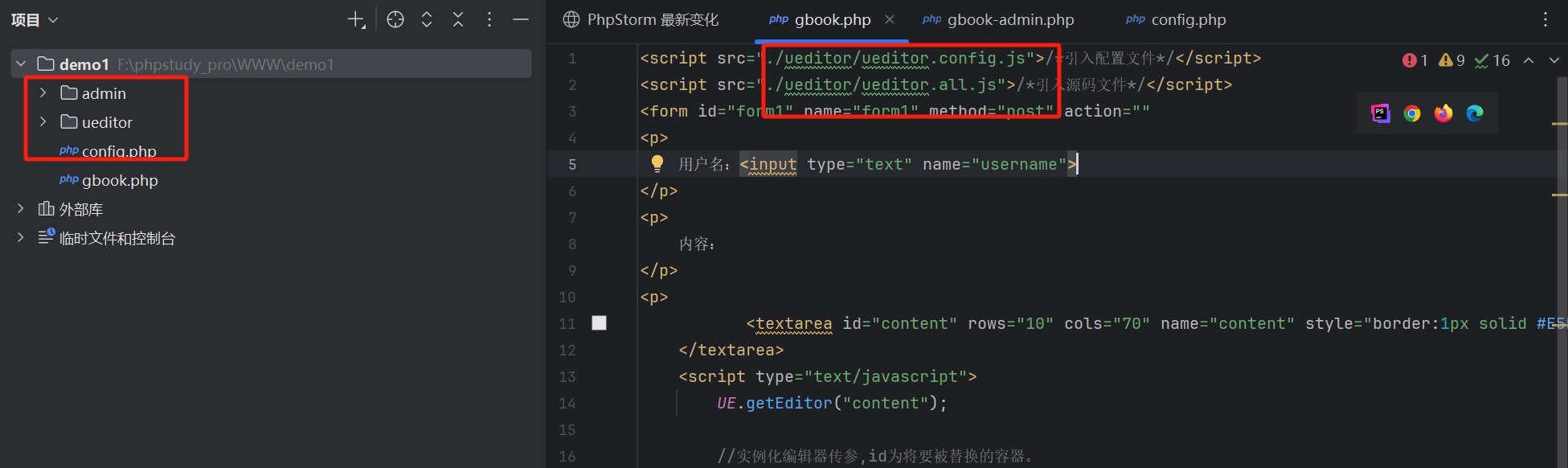This screenshot has width=1568, height=468.
Task: Click the weak warnings checkmark indicator
Action: (1492, 60)
